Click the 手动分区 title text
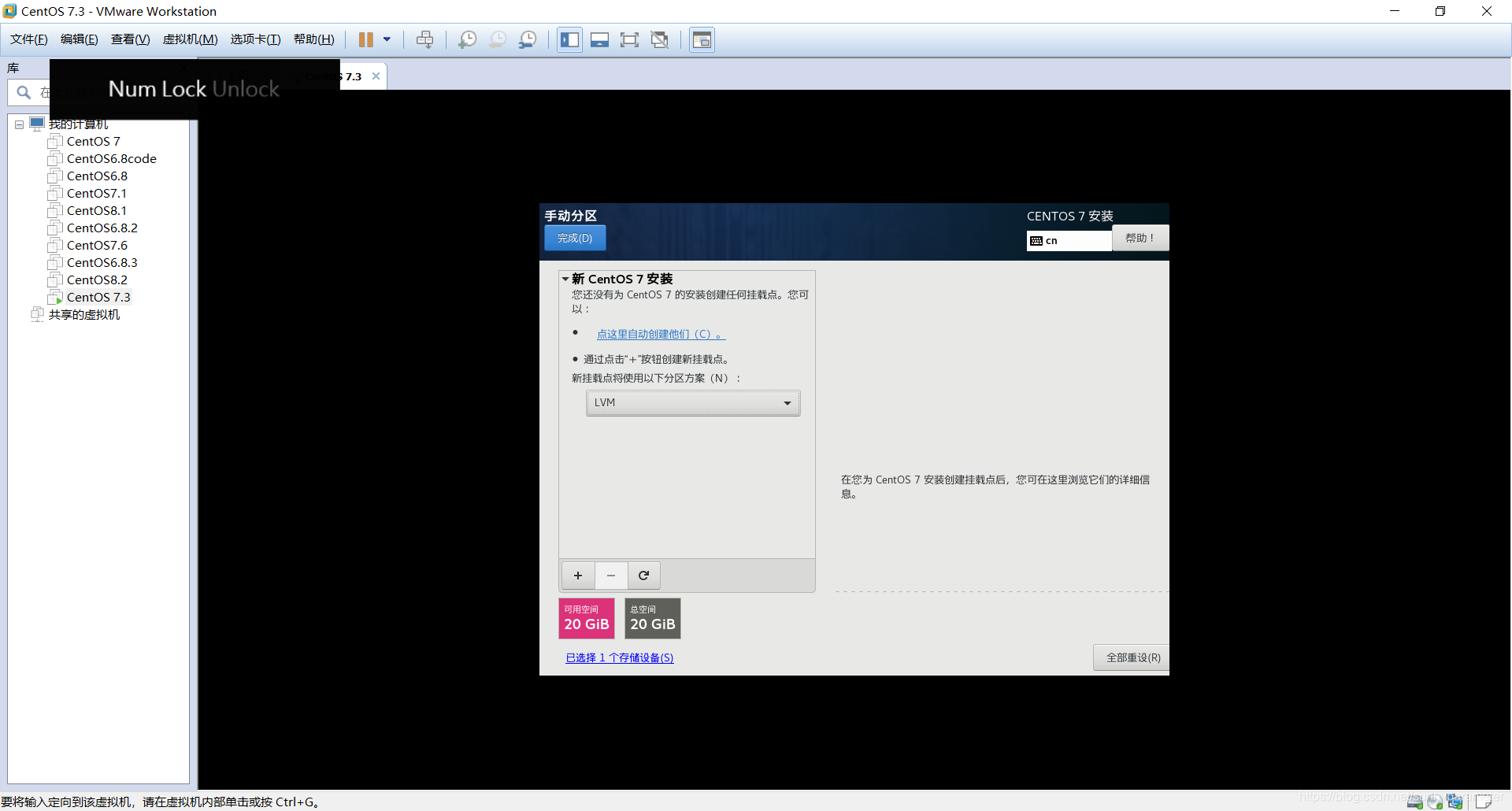This screenshot has width=1512, height=811. [x=571, y=216]
